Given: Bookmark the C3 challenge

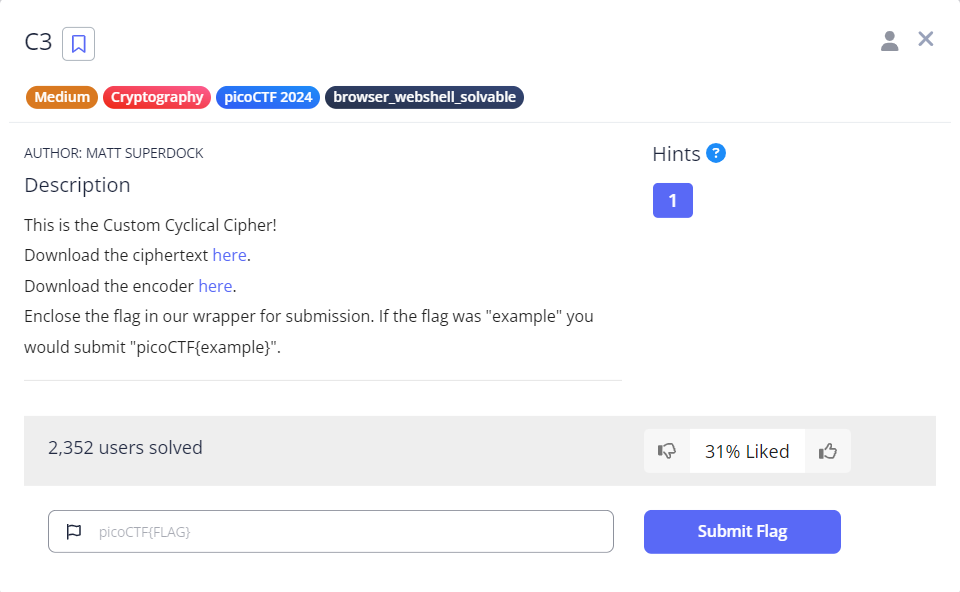Looking at the screenshot, I should (x=78, y=43).
